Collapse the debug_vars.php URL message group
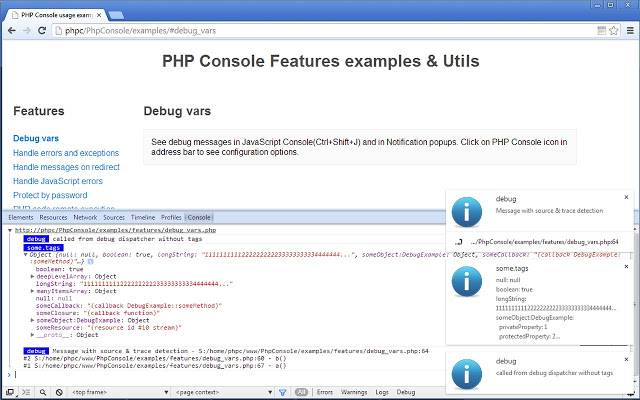Viewport: 640px width, 400px height. pos(10,230)
